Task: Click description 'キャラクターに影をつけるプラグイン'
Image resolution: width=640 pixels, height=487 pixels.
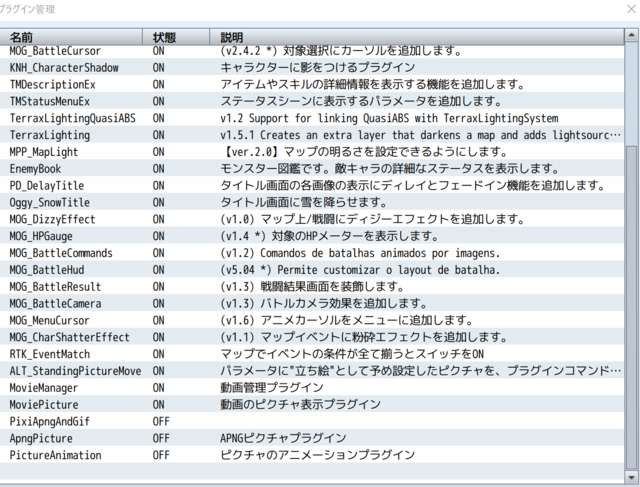Action: (318, 68)
